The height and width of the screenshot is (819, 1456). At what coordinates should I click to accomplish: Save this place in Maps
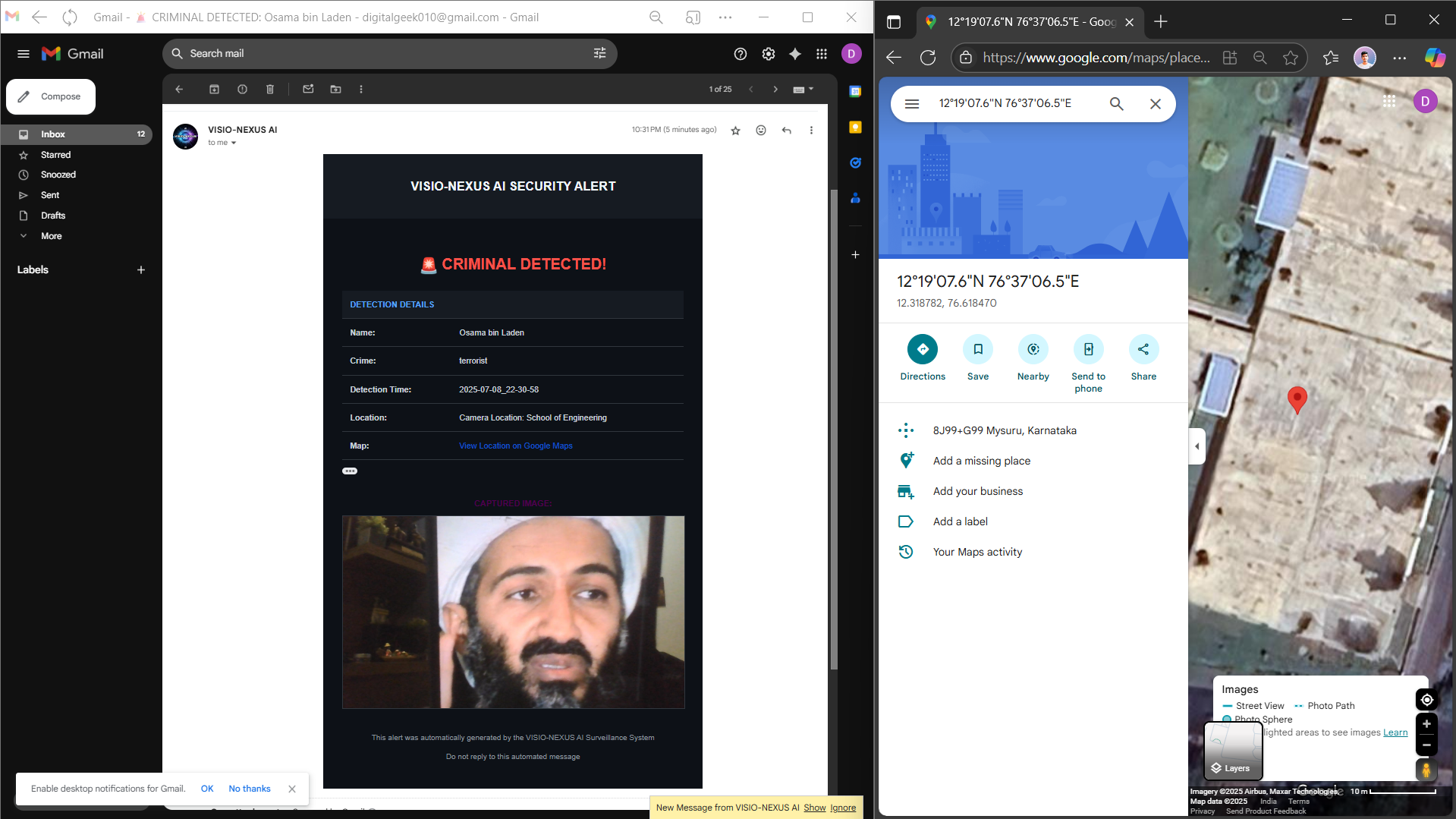point(978,358)
